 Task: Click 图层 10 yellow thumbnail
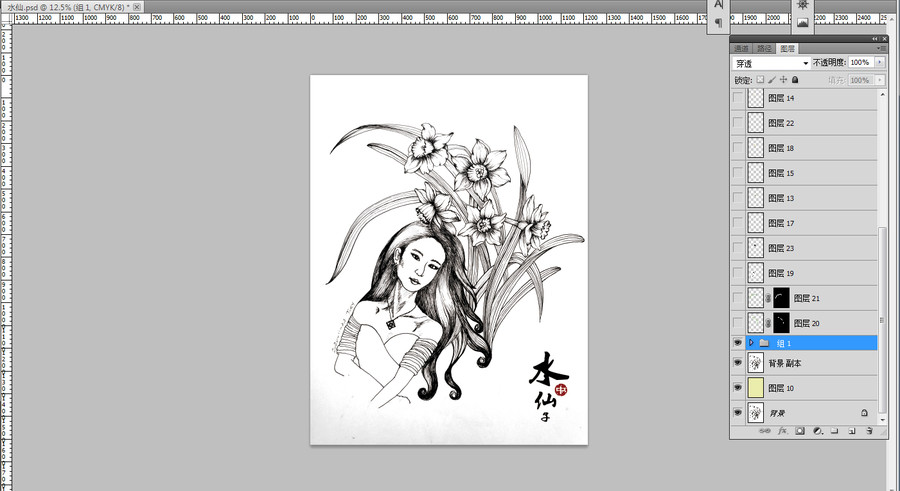tap(756, 388)
